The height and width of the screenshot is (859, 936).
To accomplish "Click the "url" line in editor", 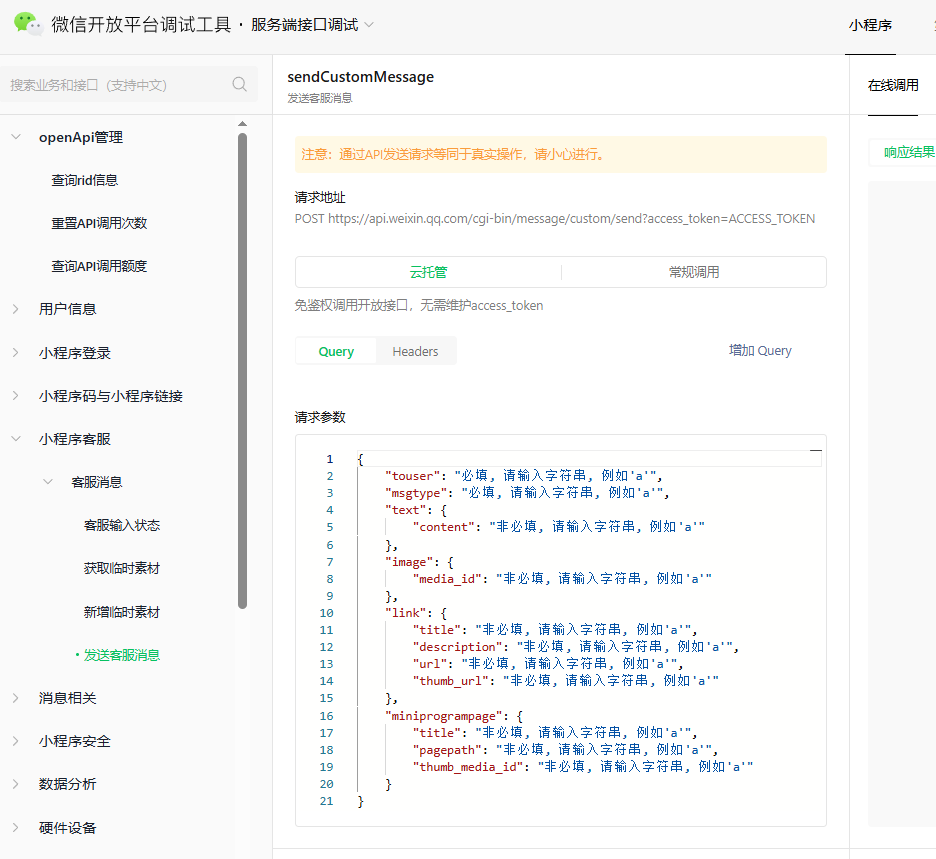I will click(x=548, y=664).
